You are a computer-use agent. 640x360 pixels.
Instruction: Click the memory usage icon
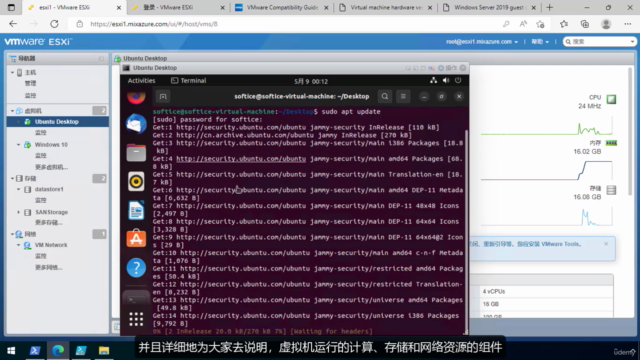611,143
